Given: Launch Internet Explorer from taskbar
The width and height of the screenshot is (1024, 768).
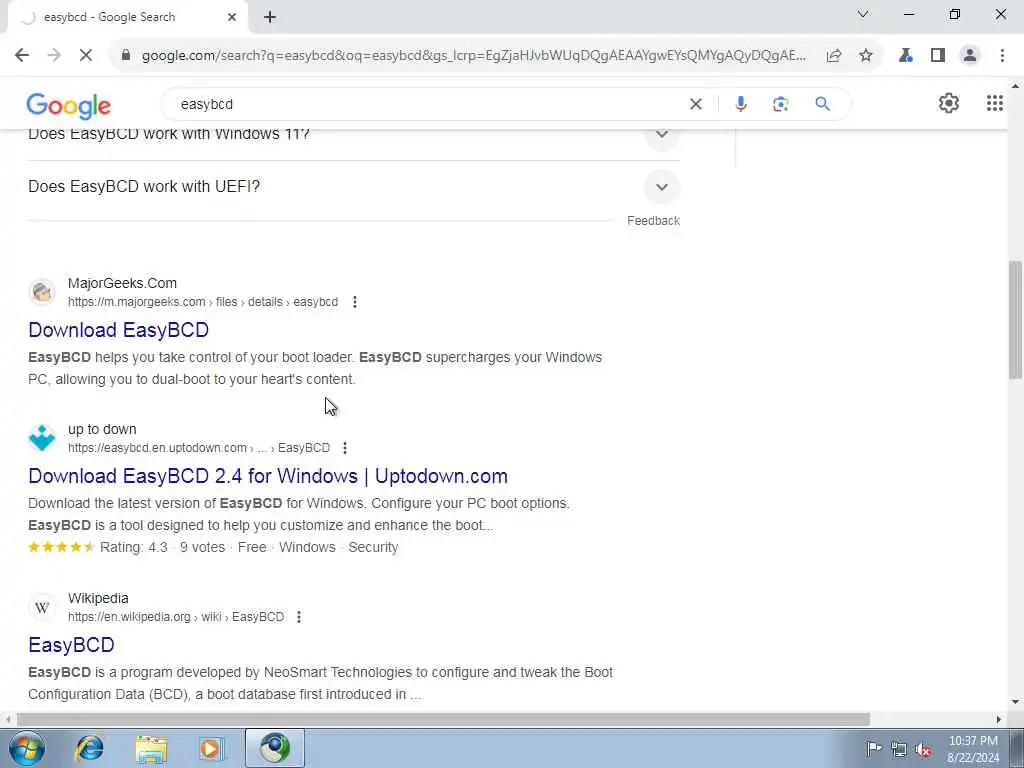Looking at the screenshot, I should 89,748.
